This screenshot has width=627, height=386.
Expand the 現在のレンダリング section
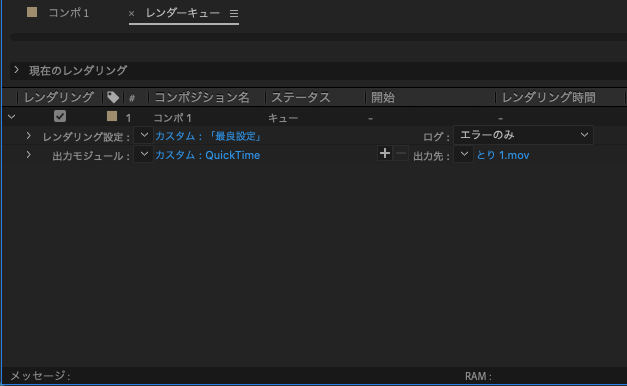click(x=16, y=70)
